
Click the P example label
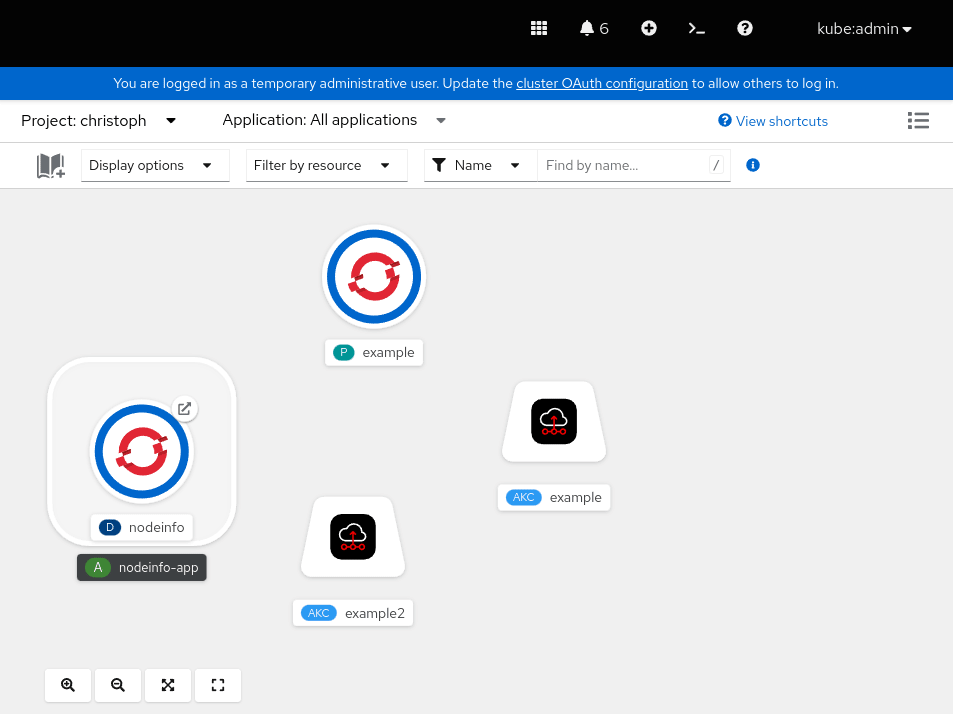[x=374, y=352]
